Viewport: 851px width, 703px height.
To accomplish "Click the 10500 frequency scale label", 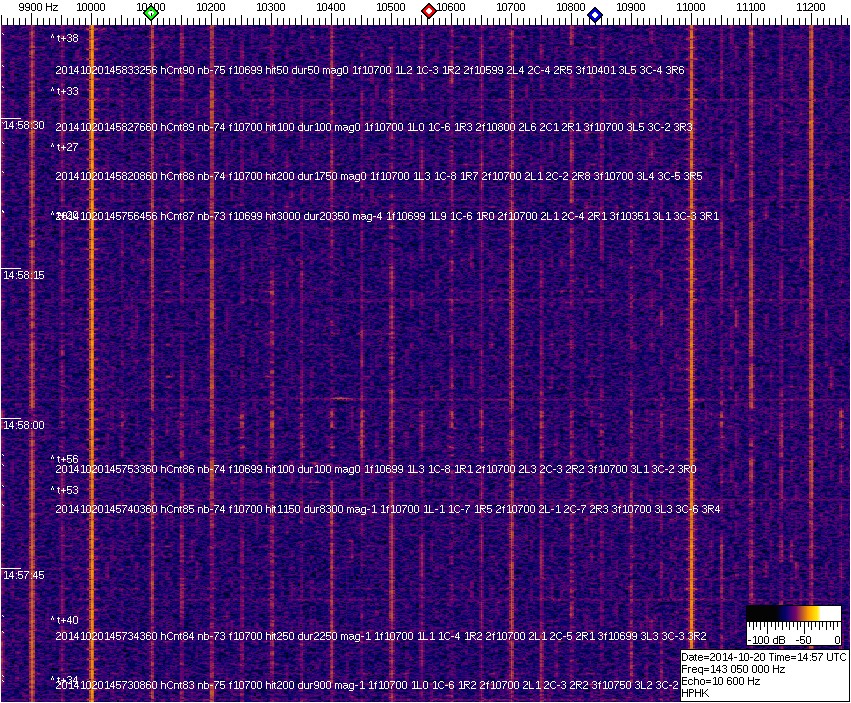I will (x=391, y=7).
